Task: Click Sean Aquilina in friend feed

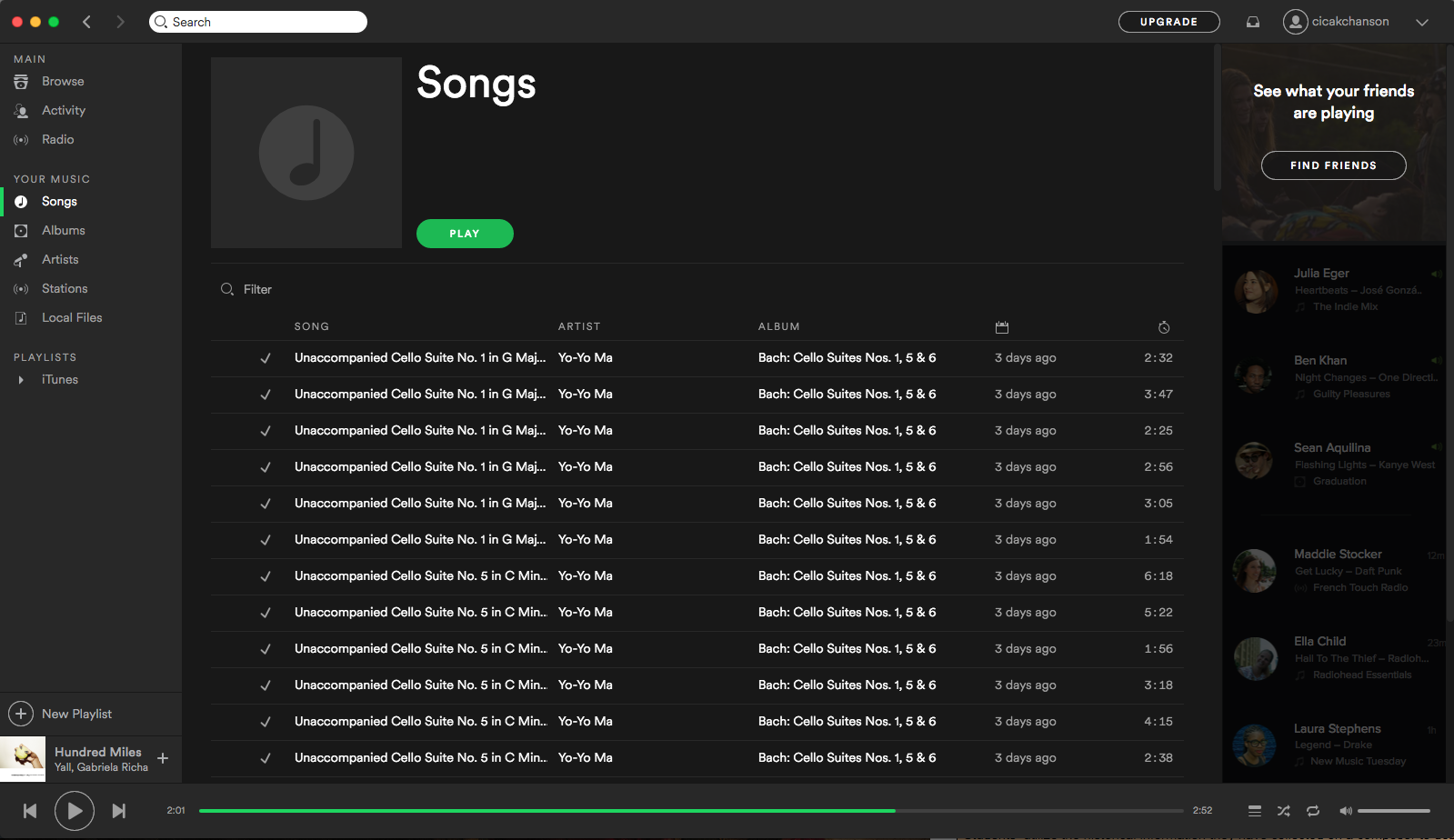Action: (1332, 448)
